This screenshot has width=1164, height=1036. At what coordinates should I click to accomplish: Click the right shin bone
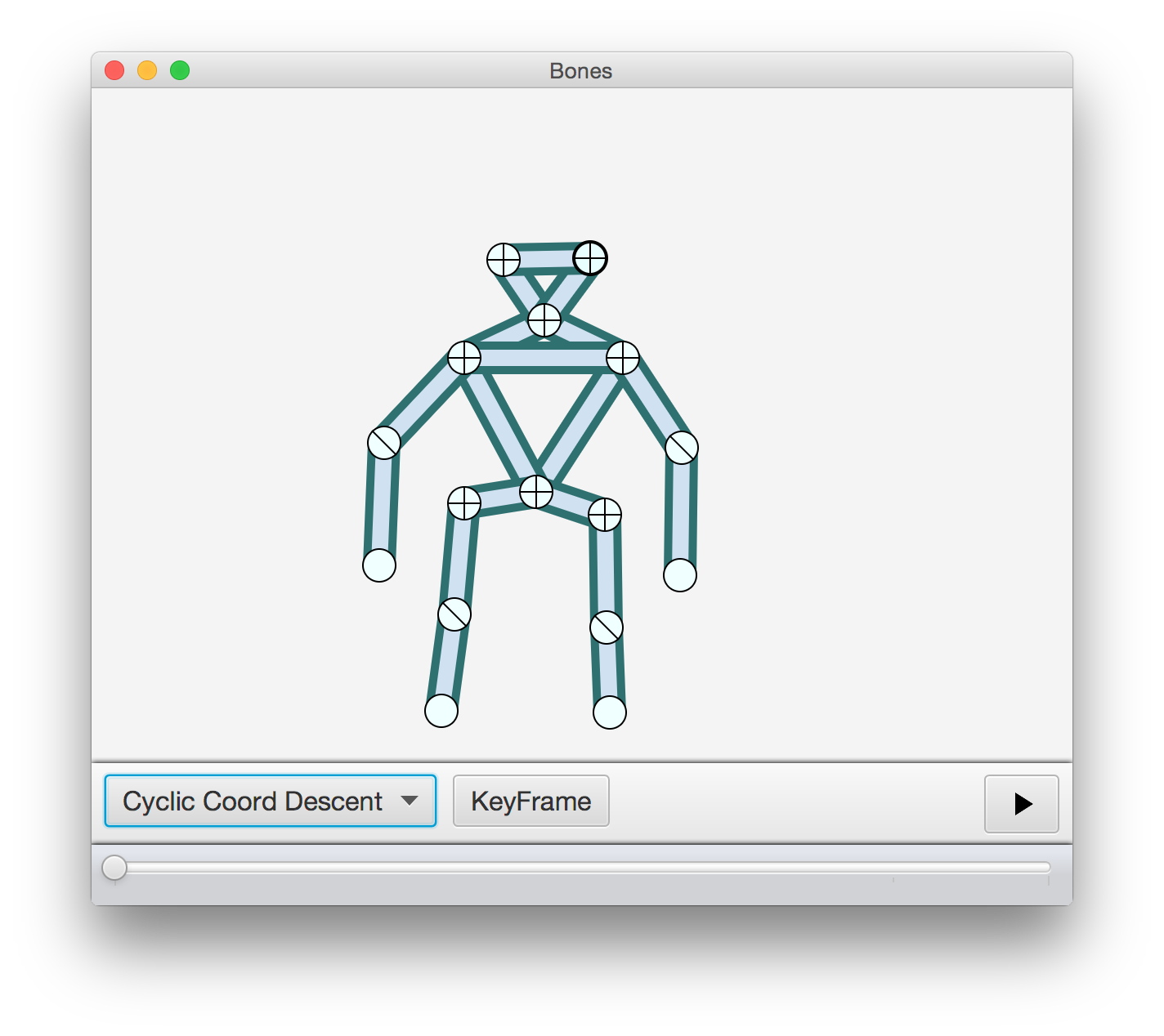[608, 670]
